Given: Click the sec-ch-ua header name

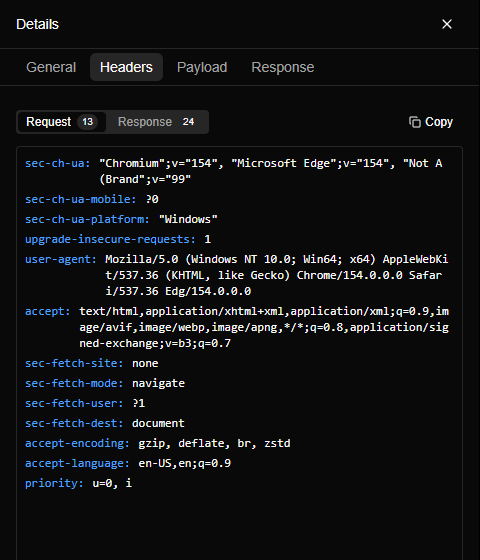Looking at the screenshot, I should (58, 164).
